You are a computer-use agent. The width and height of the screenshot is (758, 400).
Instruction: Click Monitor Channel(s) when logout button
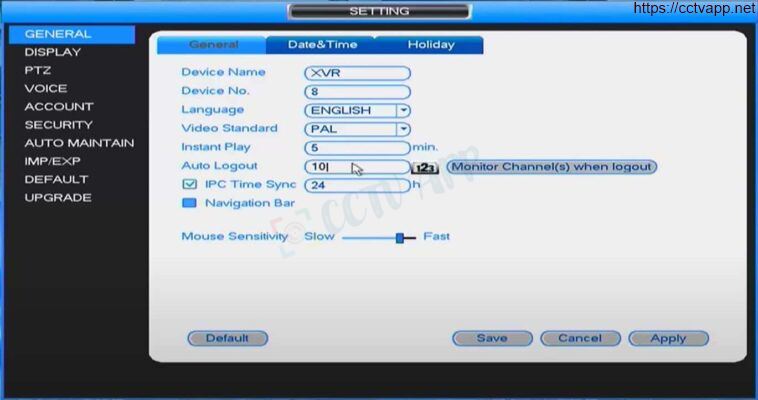tap(551, 167)
